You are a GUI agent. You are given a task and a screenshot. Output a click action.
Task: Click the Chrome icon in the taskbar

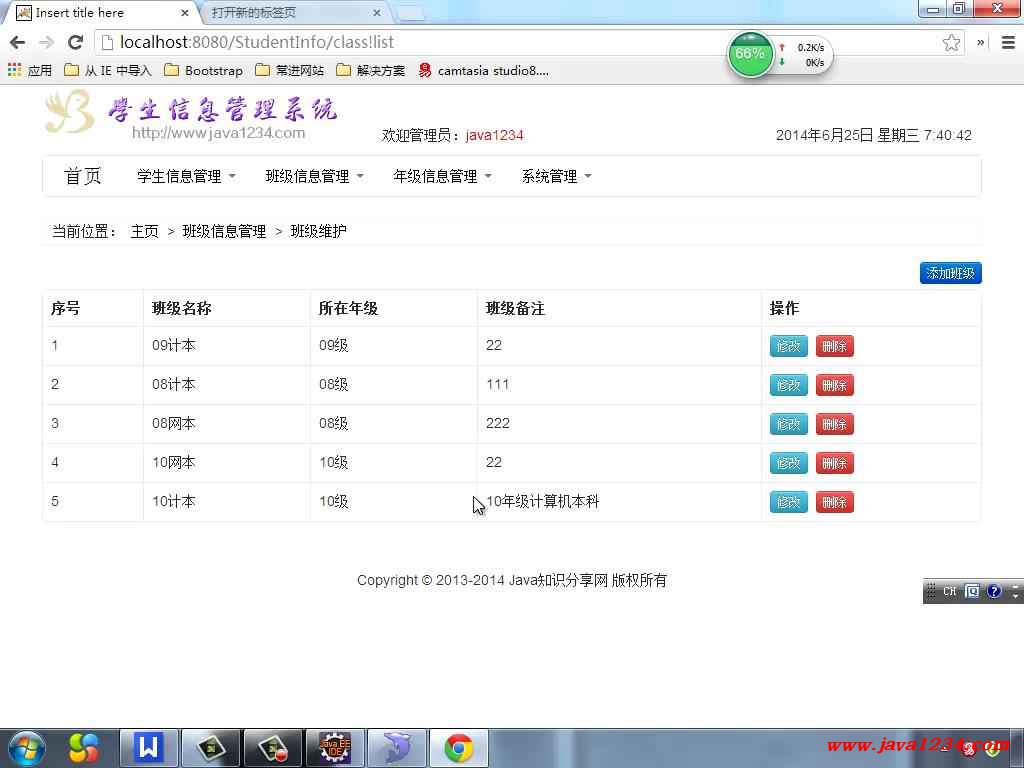tap(459, 748)
